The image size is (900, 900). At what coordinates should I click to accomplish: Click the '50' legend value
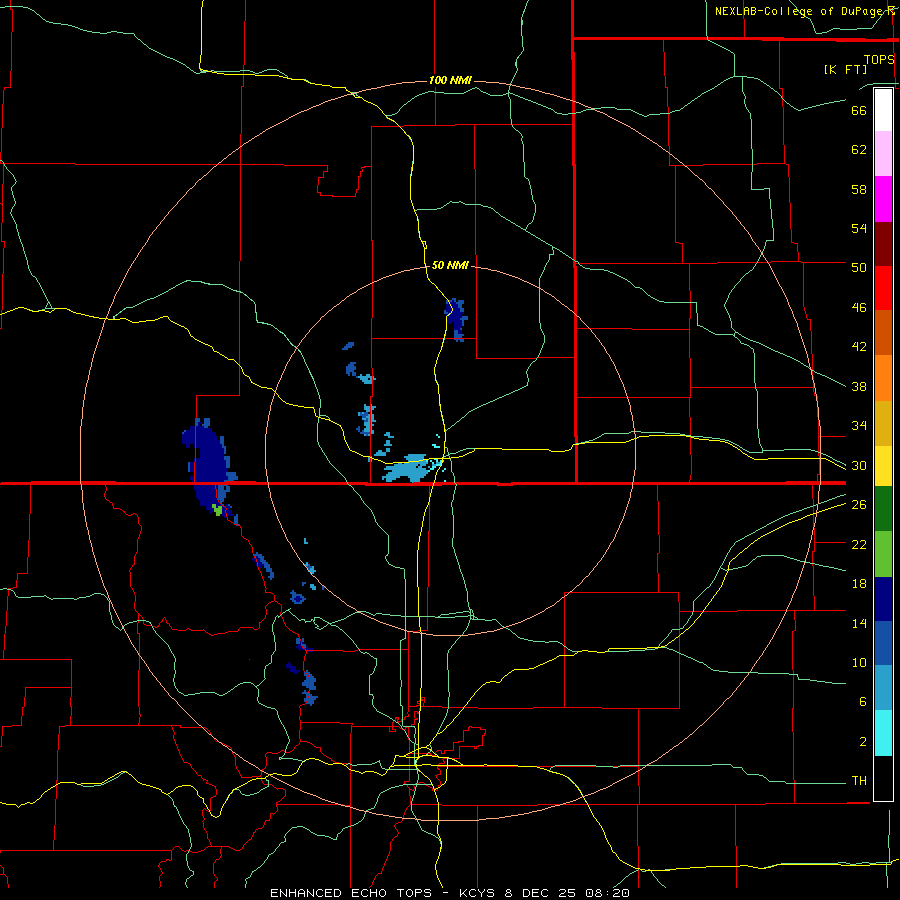point(859,268)
